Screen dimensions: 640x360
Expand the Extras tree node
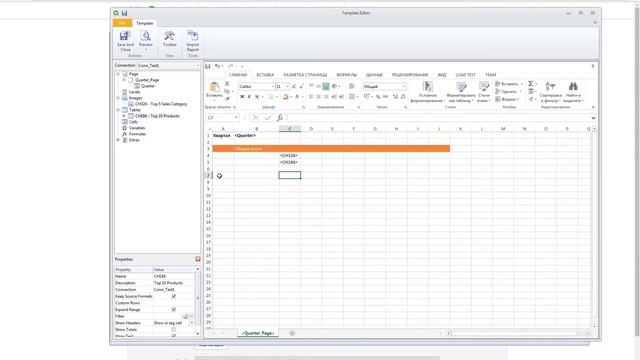pos(118,140)
